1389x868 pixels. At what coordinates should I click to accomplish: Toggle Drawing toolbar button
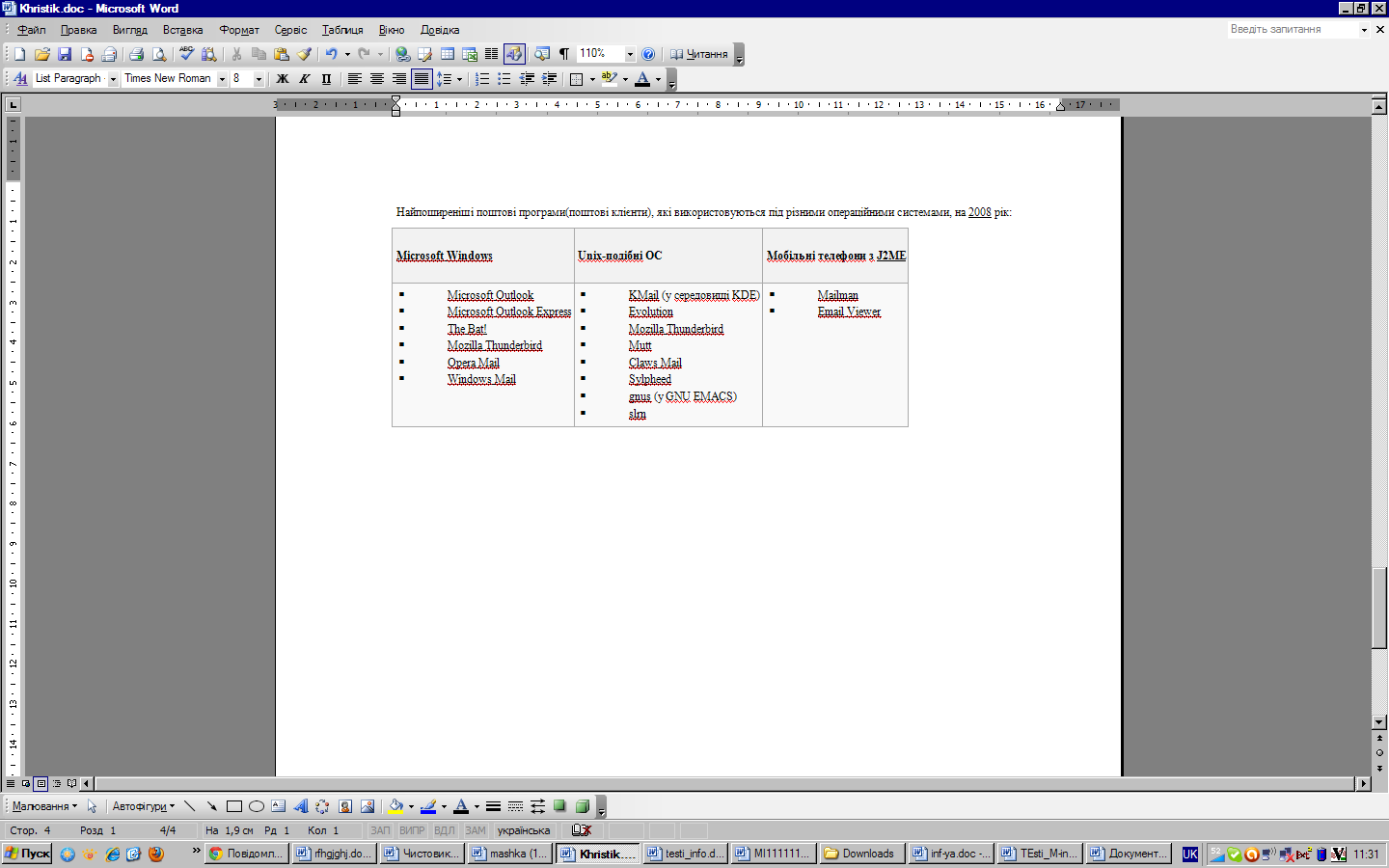pyautogui.click(x=514, y=54)
